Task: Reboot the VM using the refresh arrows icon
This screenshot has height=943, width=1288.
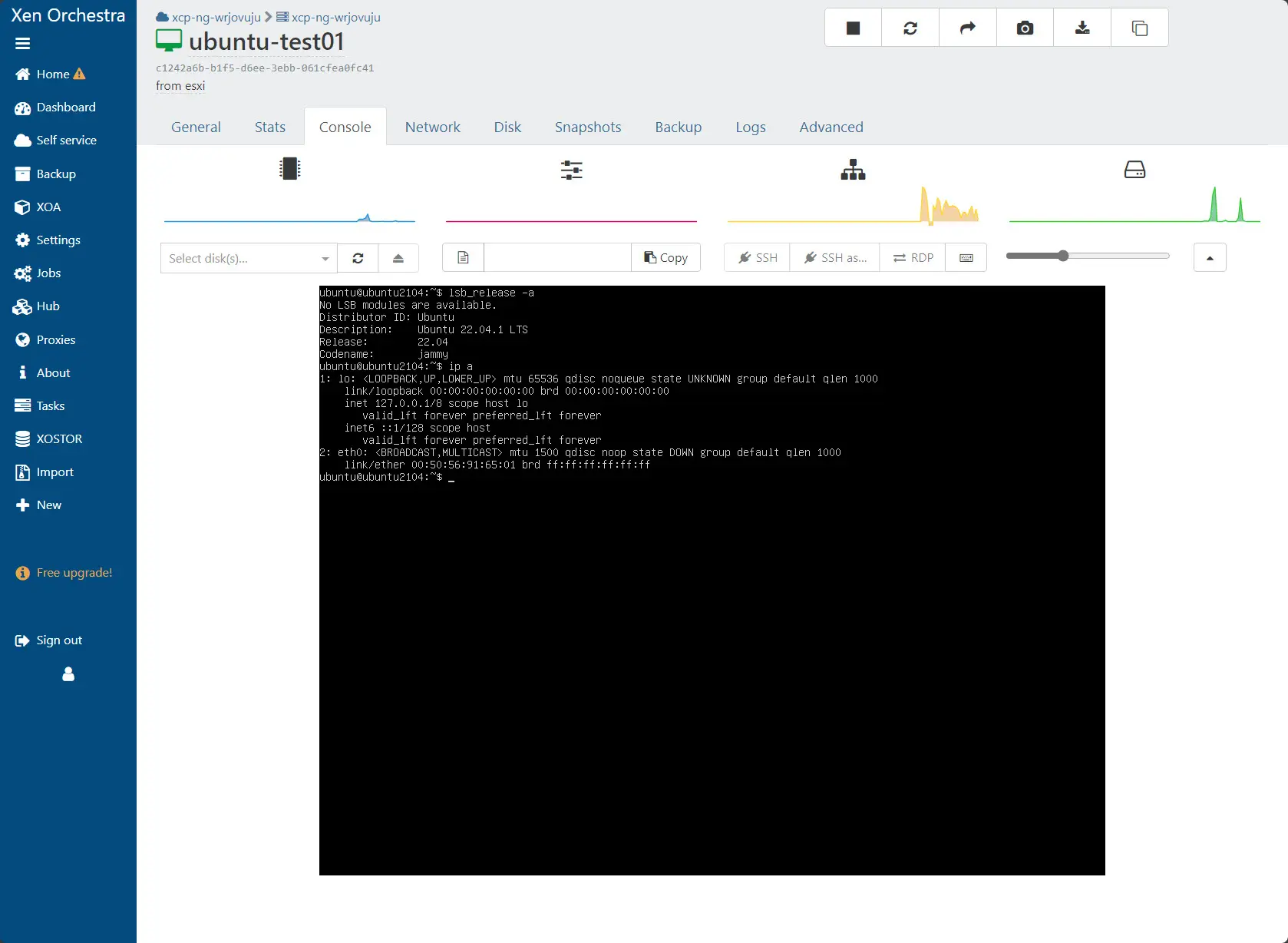Action: (910, 28)
